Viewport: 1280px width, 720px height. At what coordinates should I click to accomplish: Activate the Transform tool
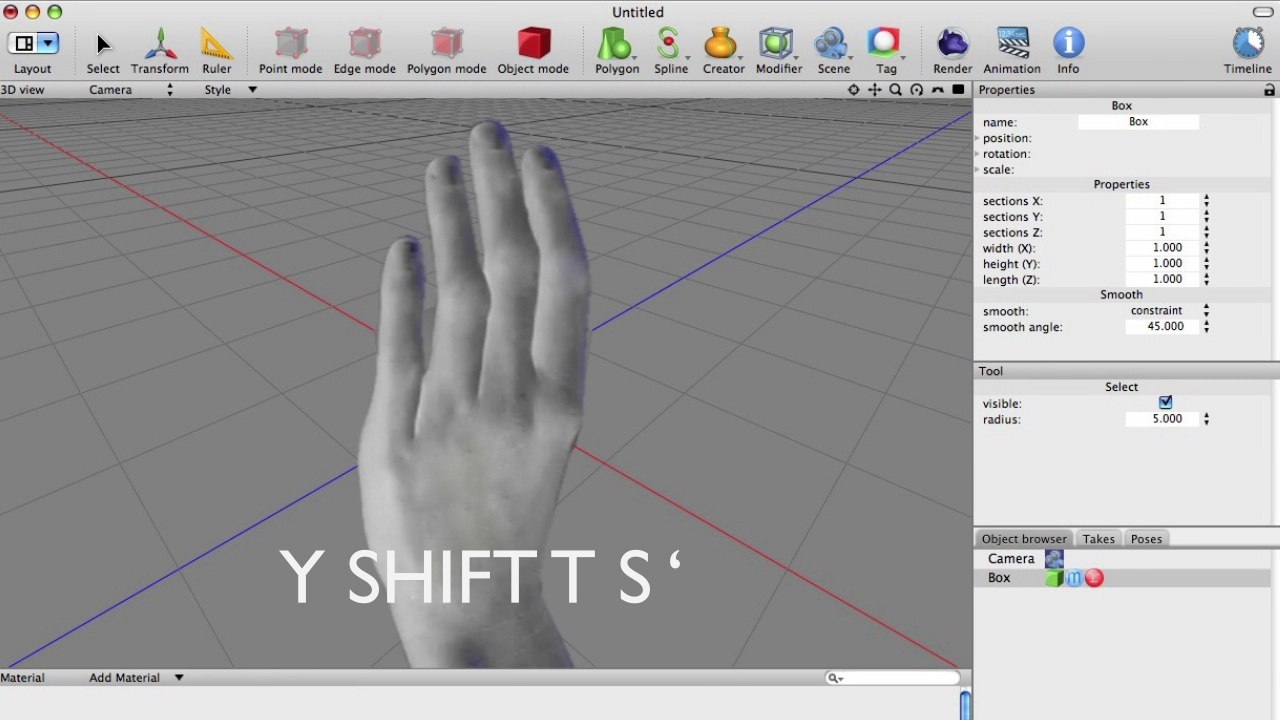(x=160, y=50)
